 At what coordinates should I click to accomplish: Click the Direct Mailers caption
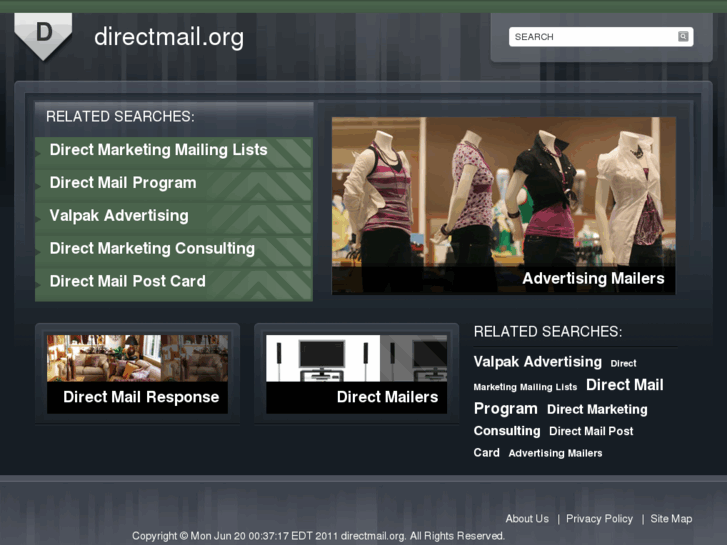(x=387, y=397)
